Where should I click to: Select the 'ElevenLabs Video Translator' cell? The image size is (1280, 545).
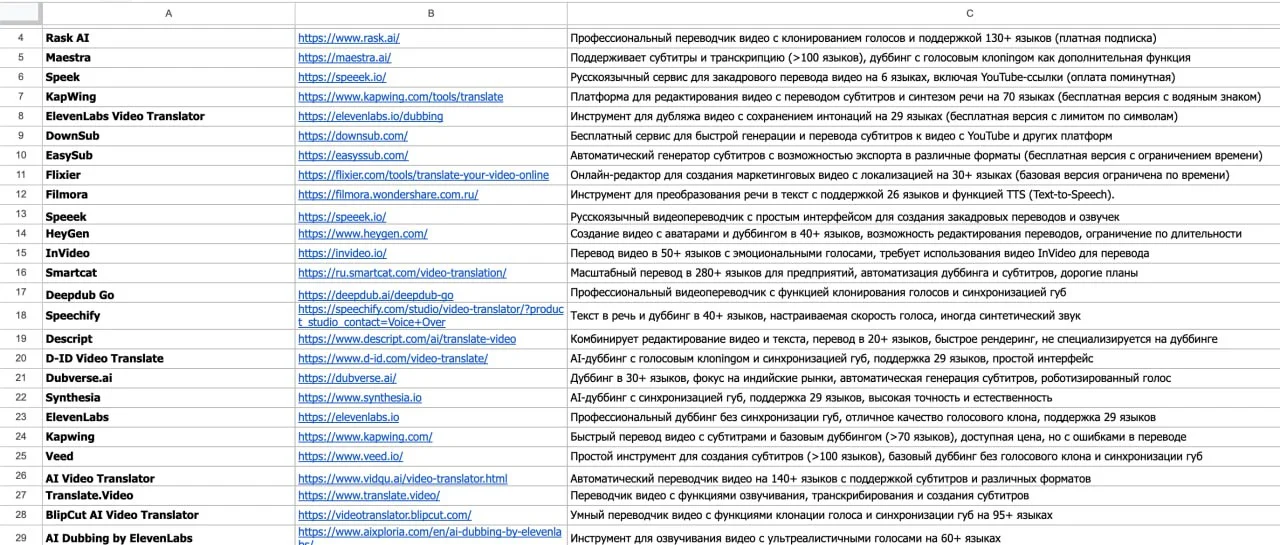coord(168,116)
